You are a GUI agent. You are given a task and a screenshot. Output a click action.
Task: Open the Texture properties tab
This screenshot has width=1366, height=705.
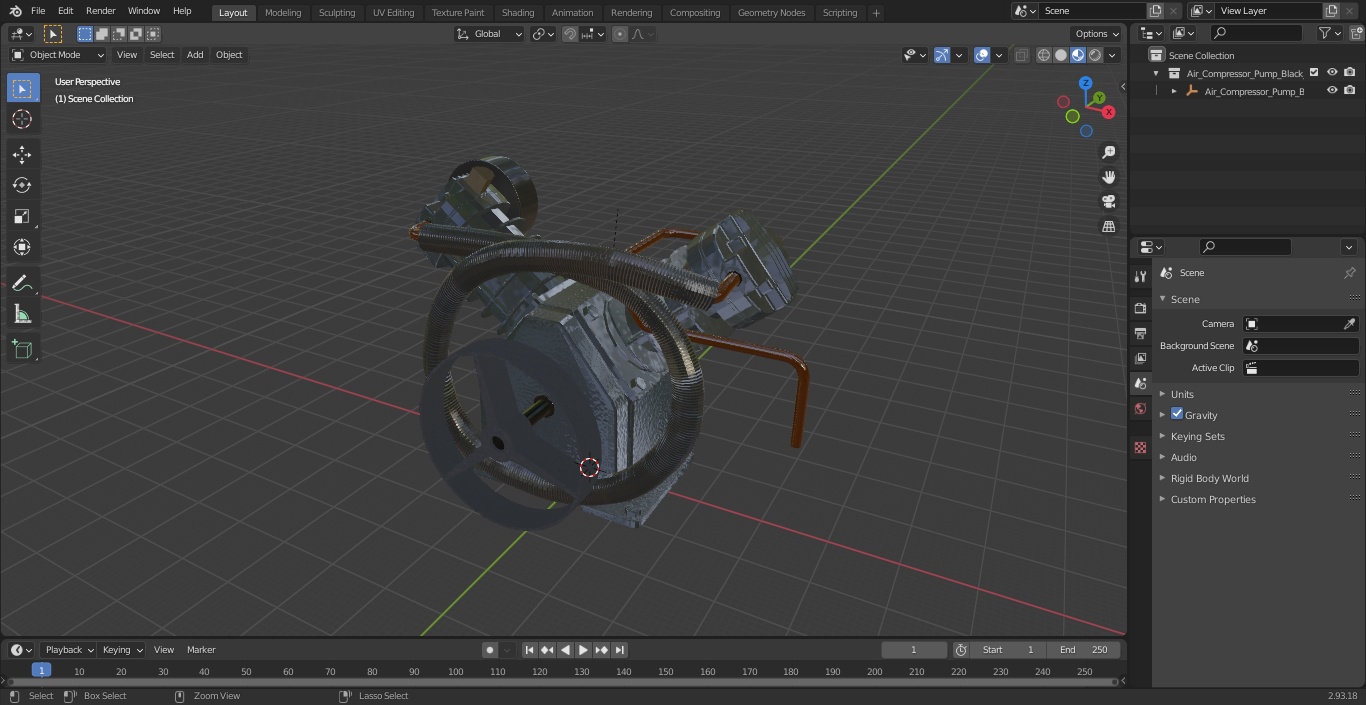(1140, 447)
